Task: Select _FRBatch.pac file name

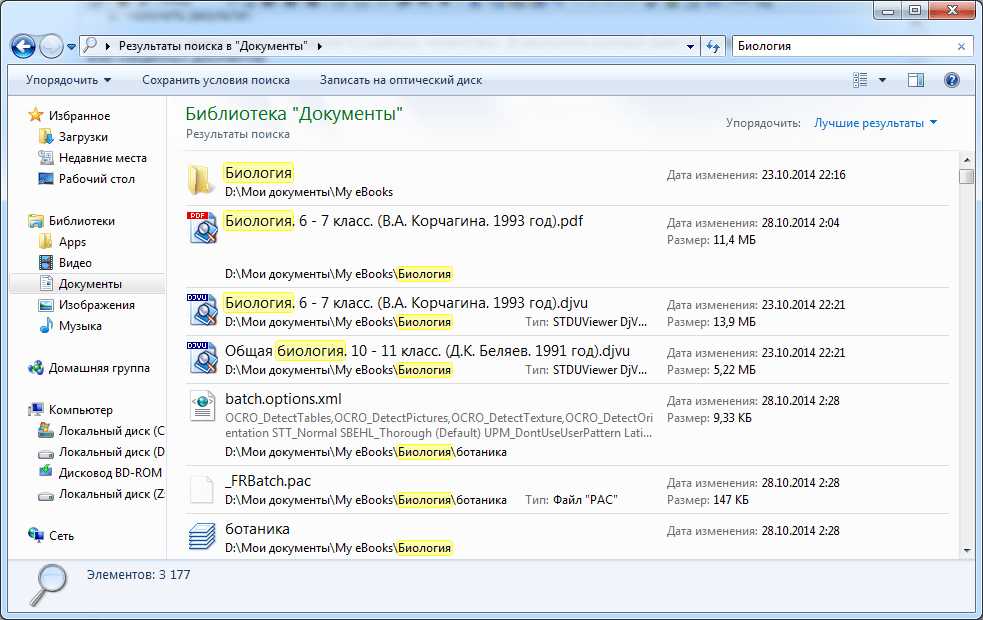Action: click(x=268, y=481)
